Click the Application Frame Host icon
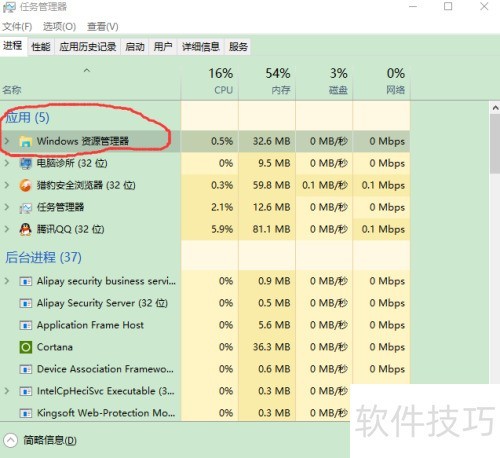Viewport: 500px width, 458px height. pos(26,325)
